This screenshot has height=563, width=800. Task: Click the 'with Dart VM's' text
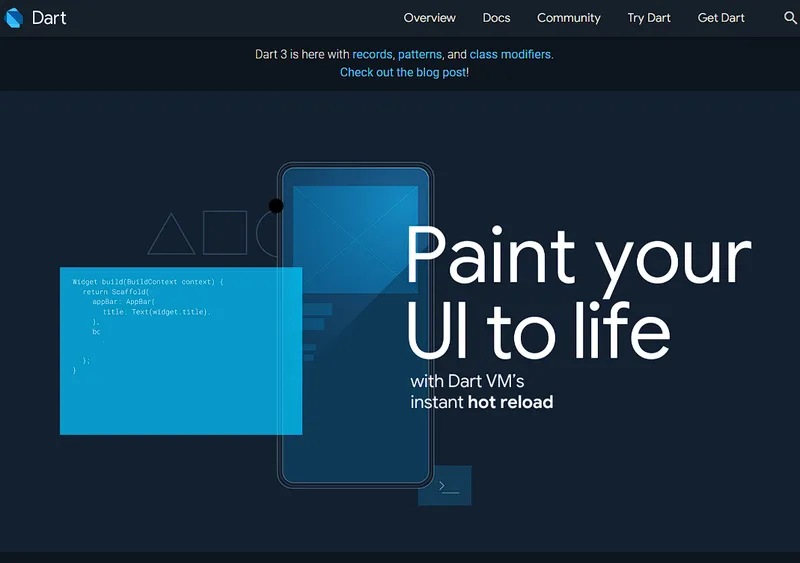tap(467, 381)
